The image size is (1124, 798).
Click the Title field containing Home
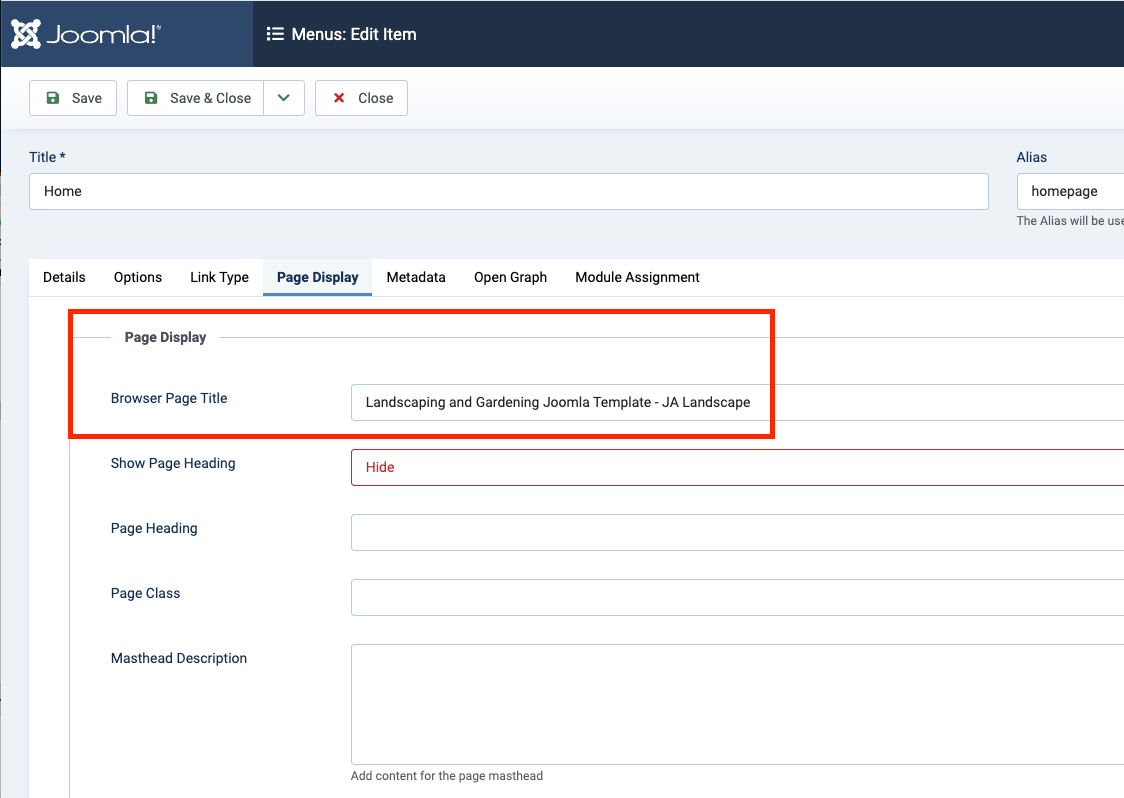(508, 191)
